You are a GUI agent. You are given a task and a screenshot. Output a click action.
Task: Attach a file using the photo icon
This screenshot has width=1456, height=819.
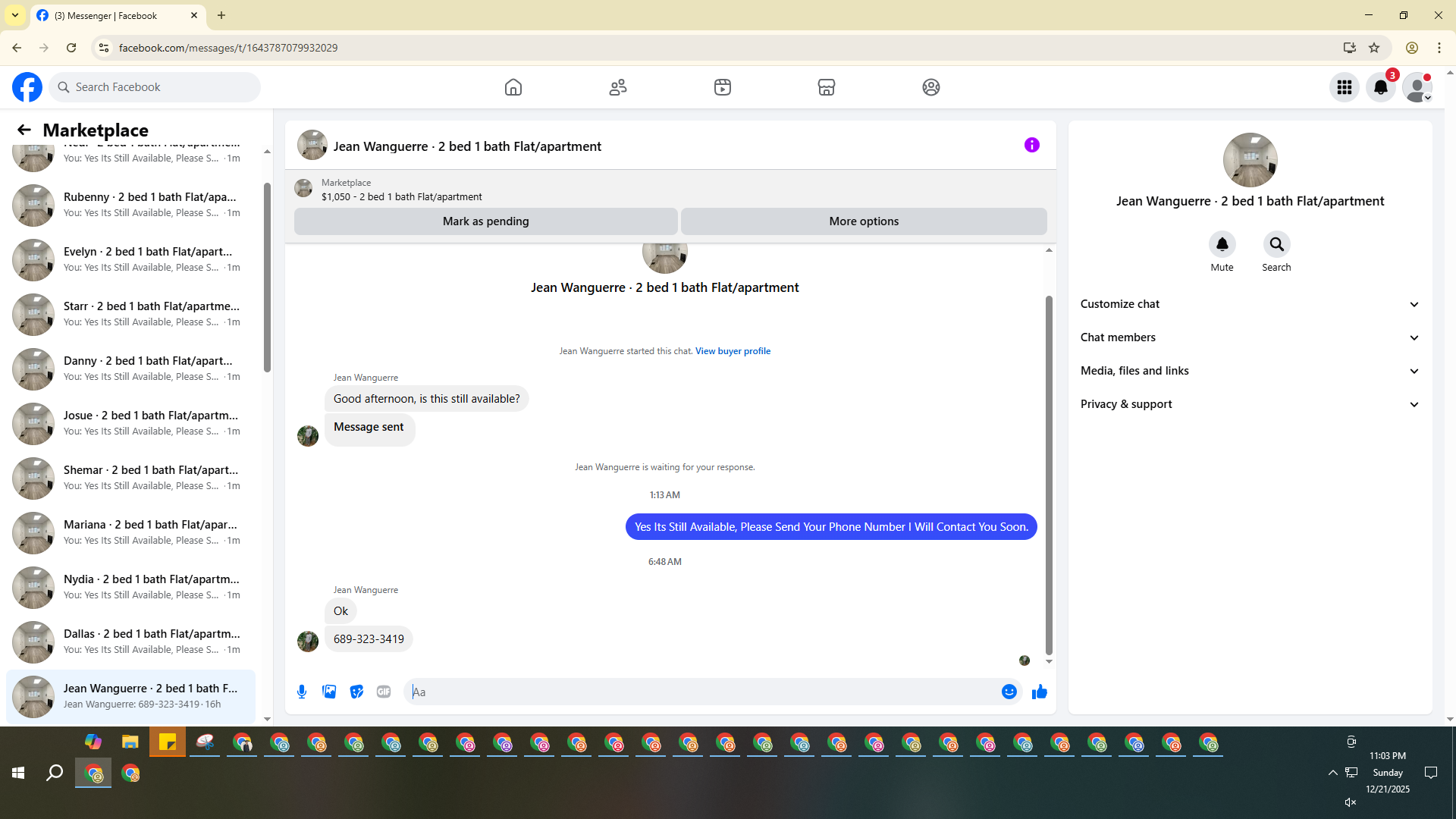click(329, 692)
